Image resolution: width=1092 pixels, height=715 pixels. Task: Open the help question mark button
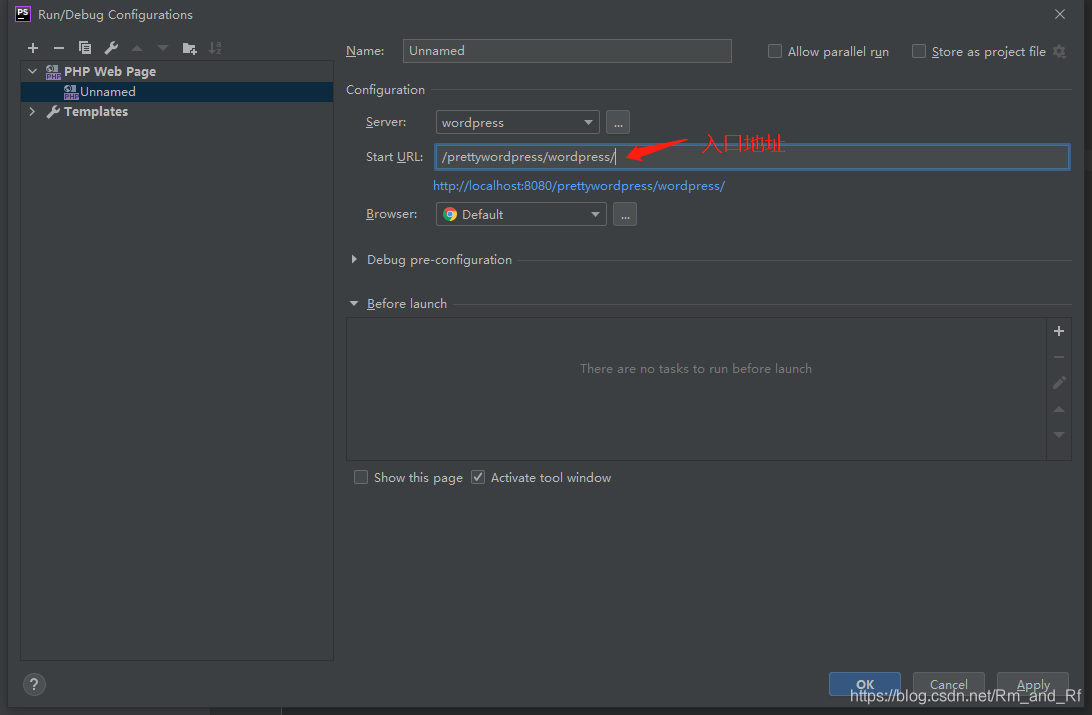pos(34,684)
